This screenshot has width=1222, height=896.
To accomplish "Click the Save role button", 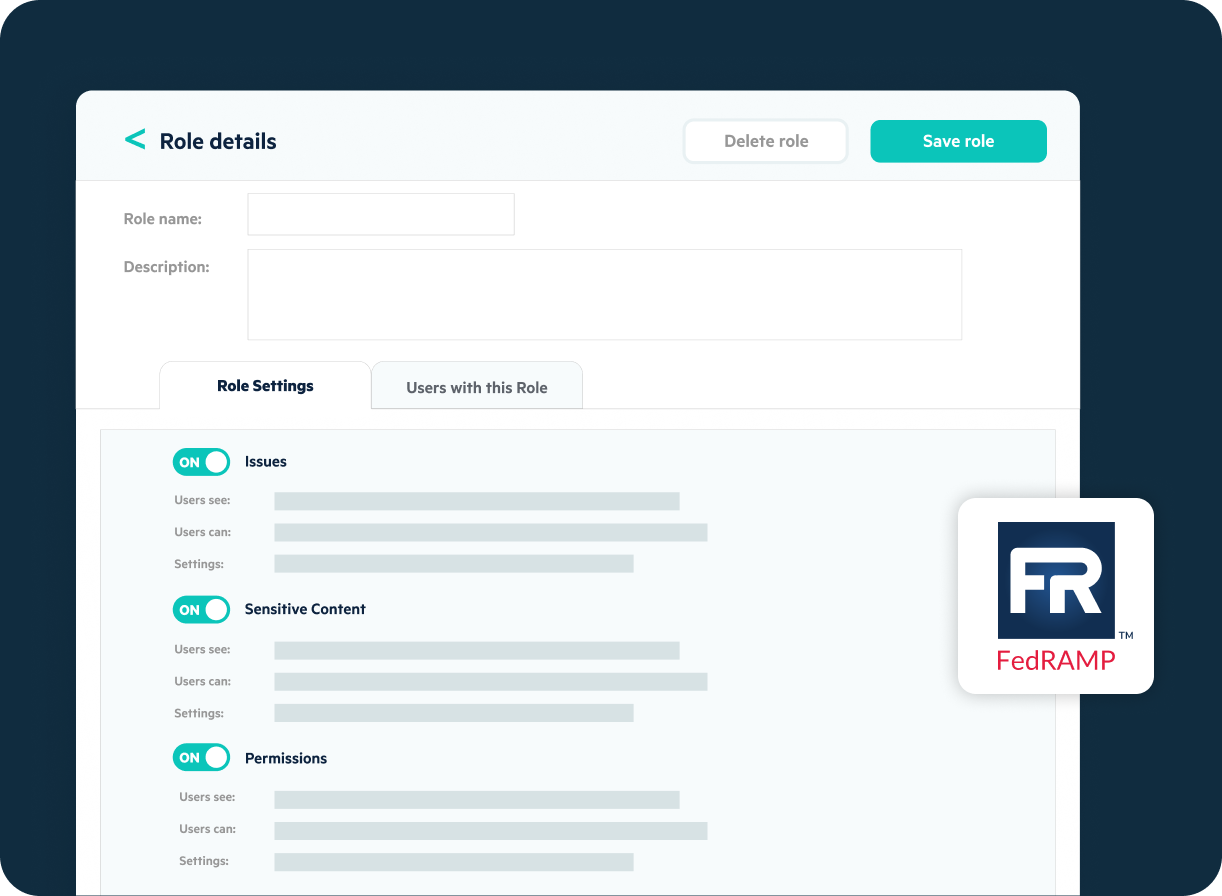I will [958, 141].
